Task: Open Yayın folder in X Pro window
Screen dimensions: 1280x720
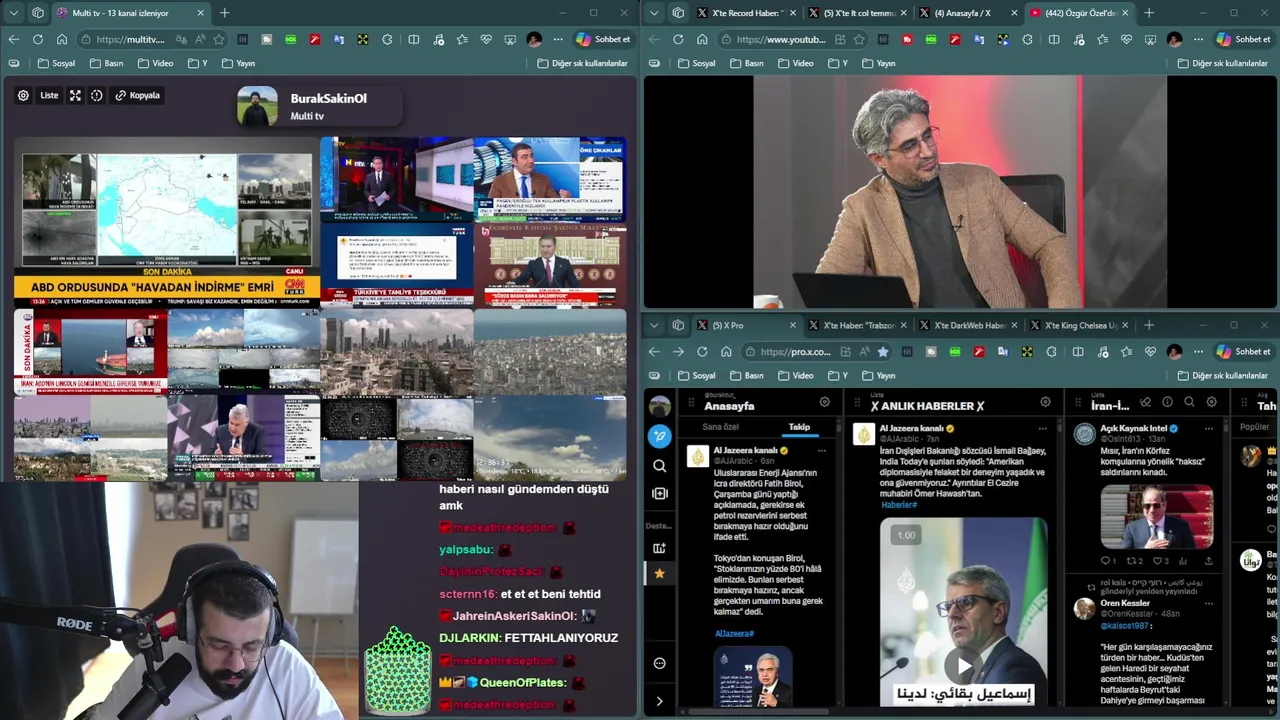Action: pos(878,375)
